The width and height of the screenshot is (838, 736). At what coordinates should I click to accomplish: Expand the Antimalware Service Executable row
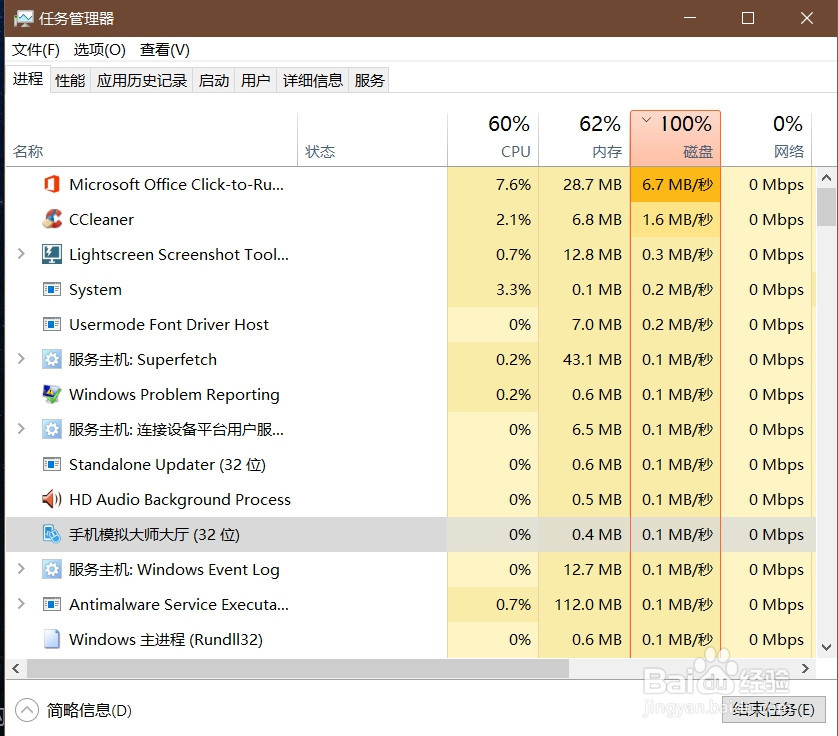(x=21, y=604)
